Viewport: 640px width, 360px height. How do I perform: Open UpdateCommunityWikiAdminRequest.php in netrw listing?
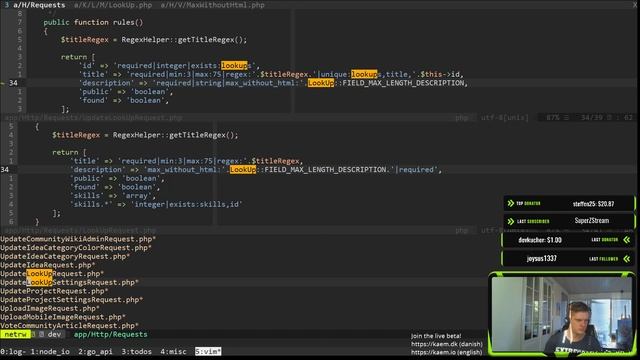78,239
